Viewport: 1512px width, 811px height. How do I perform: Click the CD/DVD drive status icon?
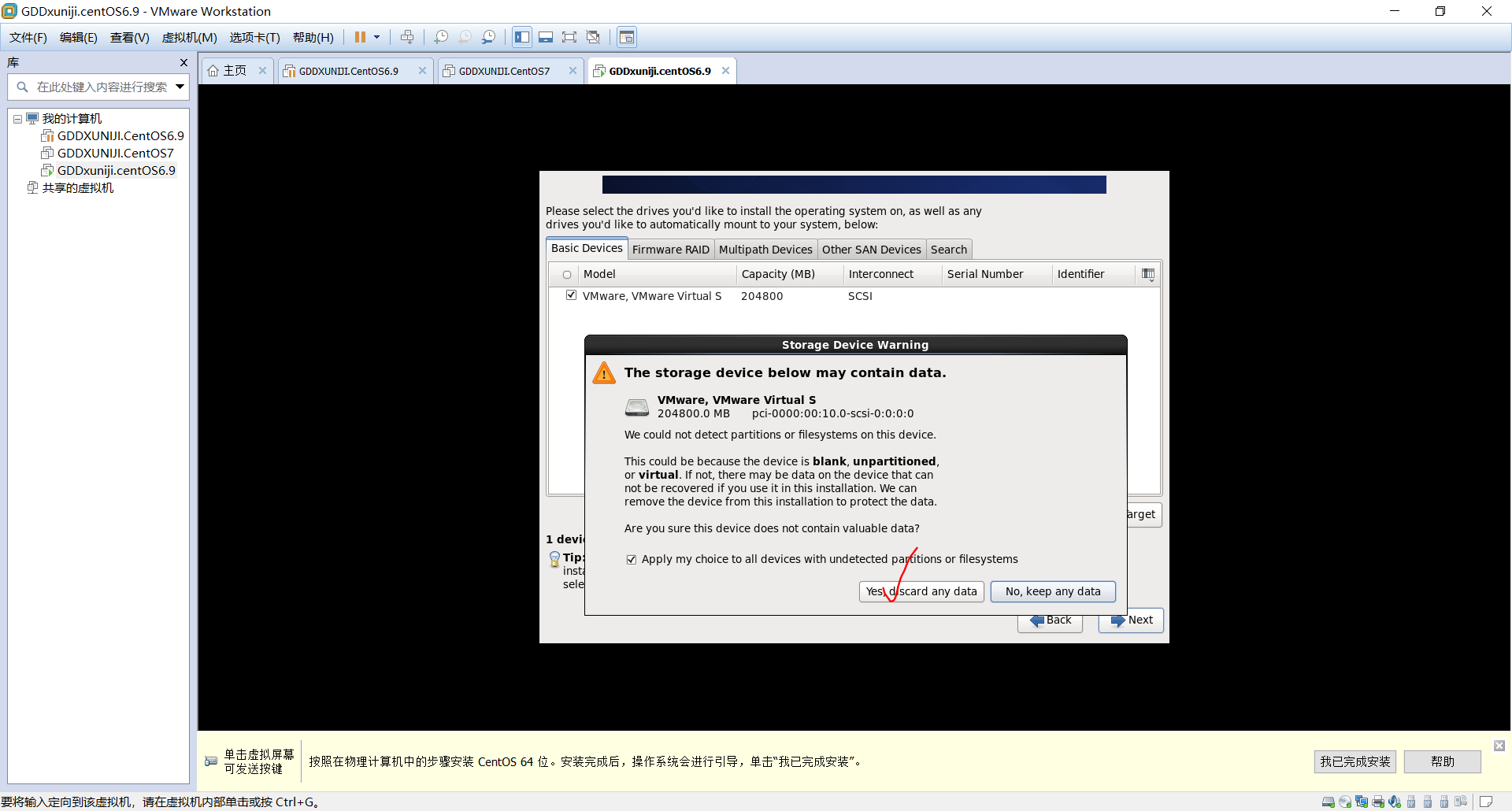1345,802
